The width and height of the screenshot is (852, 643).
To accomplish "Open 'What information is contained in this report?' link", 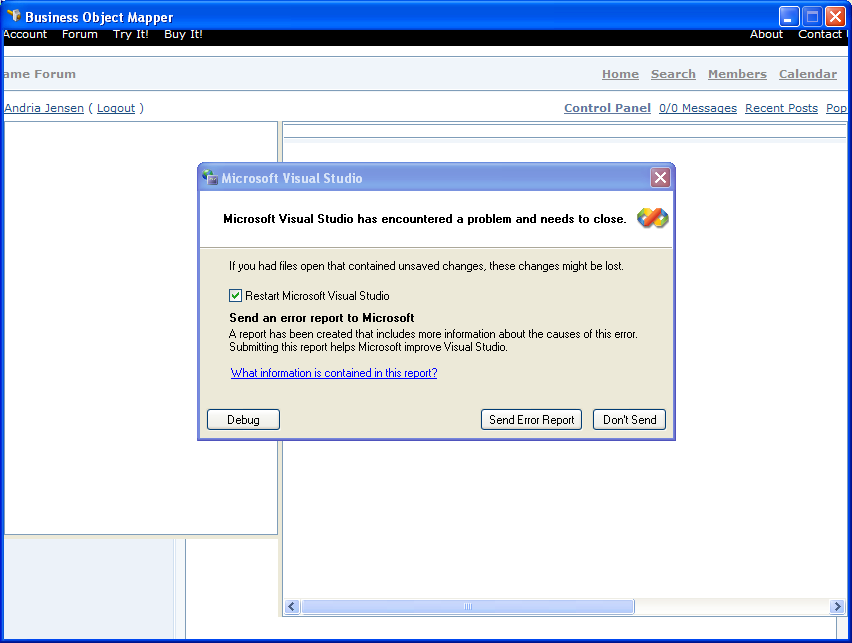I will [334, 373].
